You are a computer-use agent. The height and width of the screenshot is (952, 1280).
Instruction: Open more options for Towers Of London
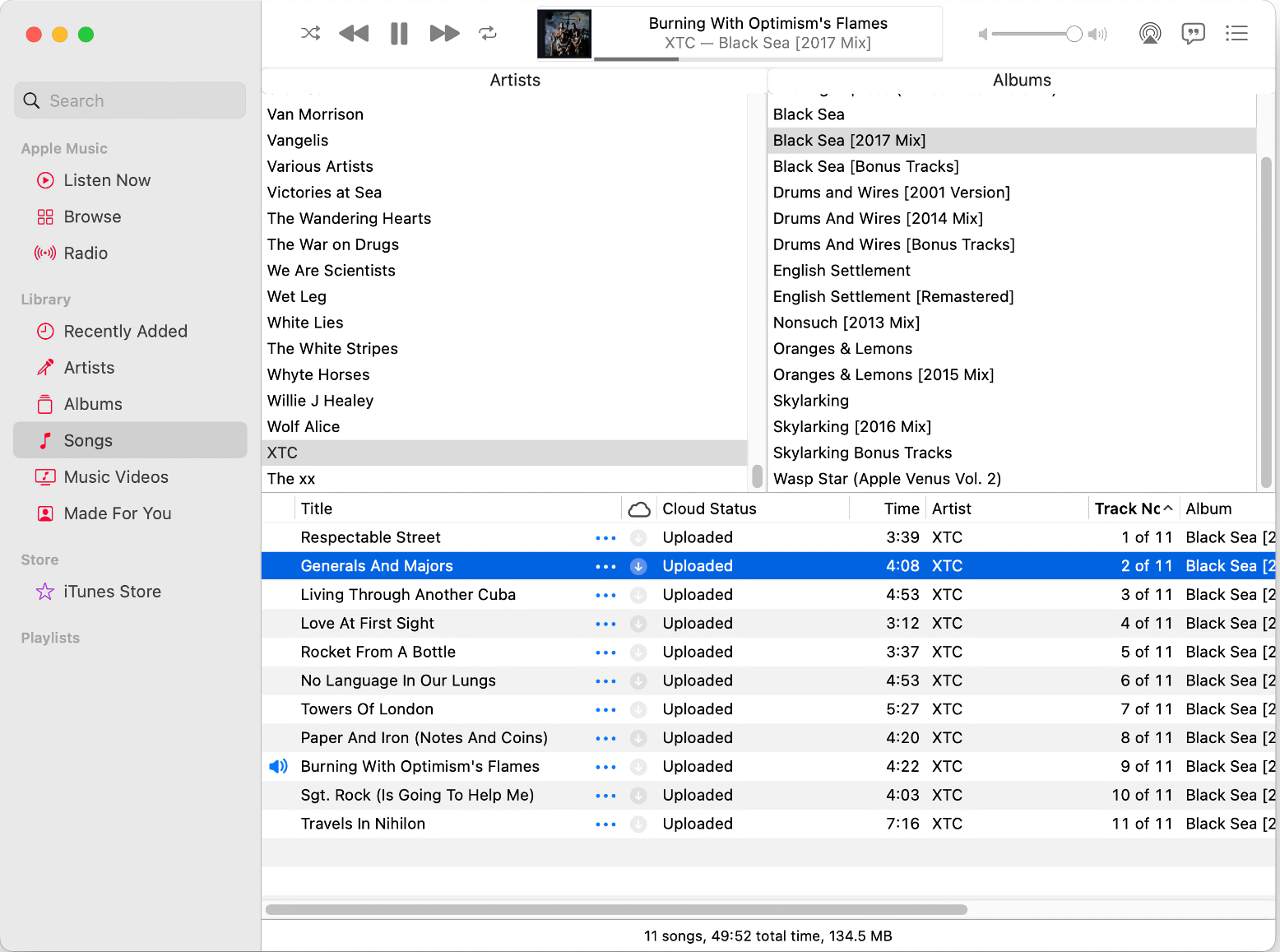click(605, 709)
